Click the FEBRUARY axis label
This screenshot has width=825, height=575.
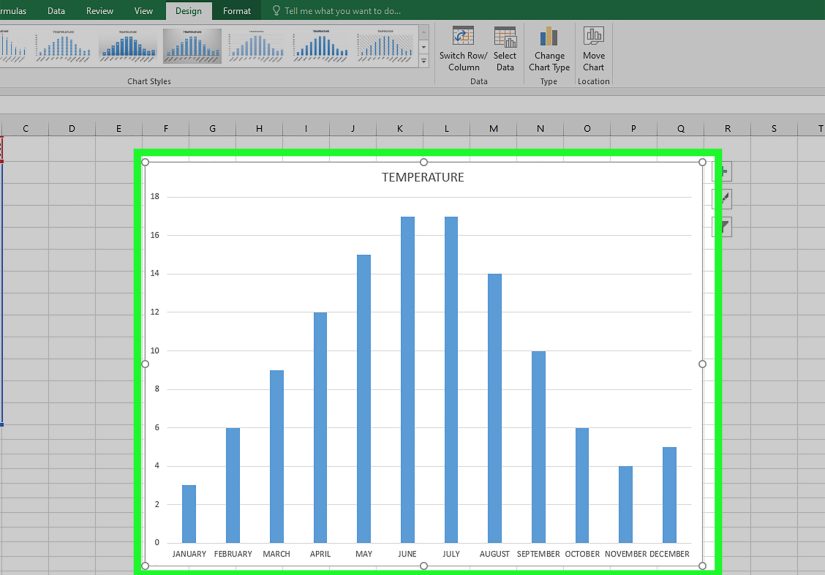click(233, 554)
